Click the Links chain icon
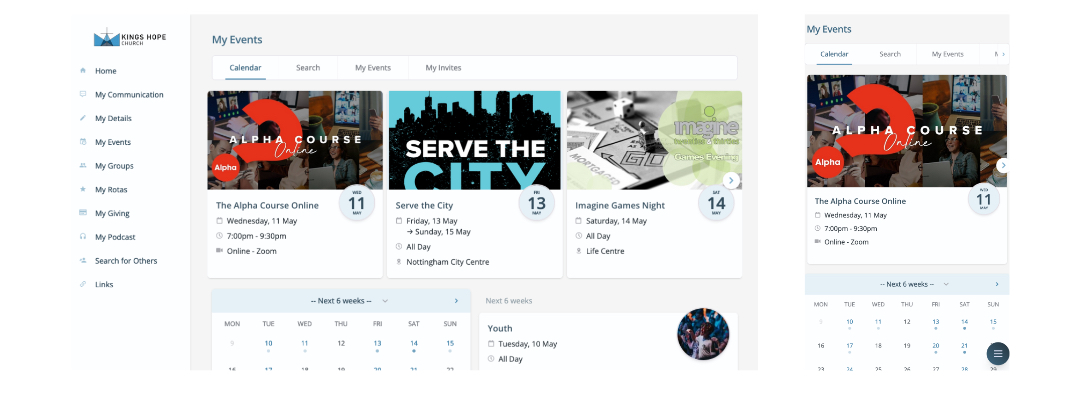The image size is (1080, 407). click(83, 284)
